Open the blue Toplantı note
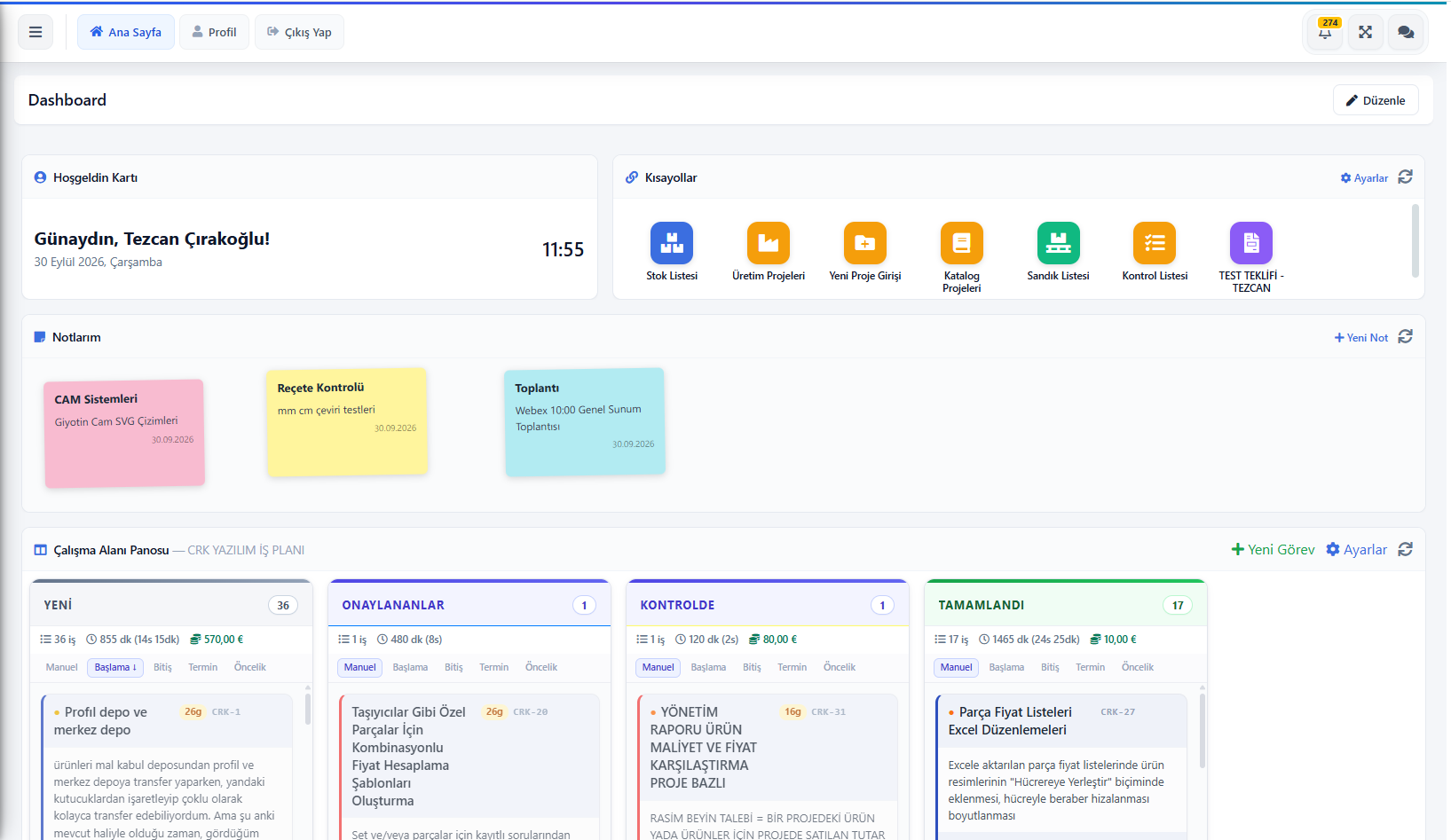The image size is (1451, 840). click(x=585, y=422)
